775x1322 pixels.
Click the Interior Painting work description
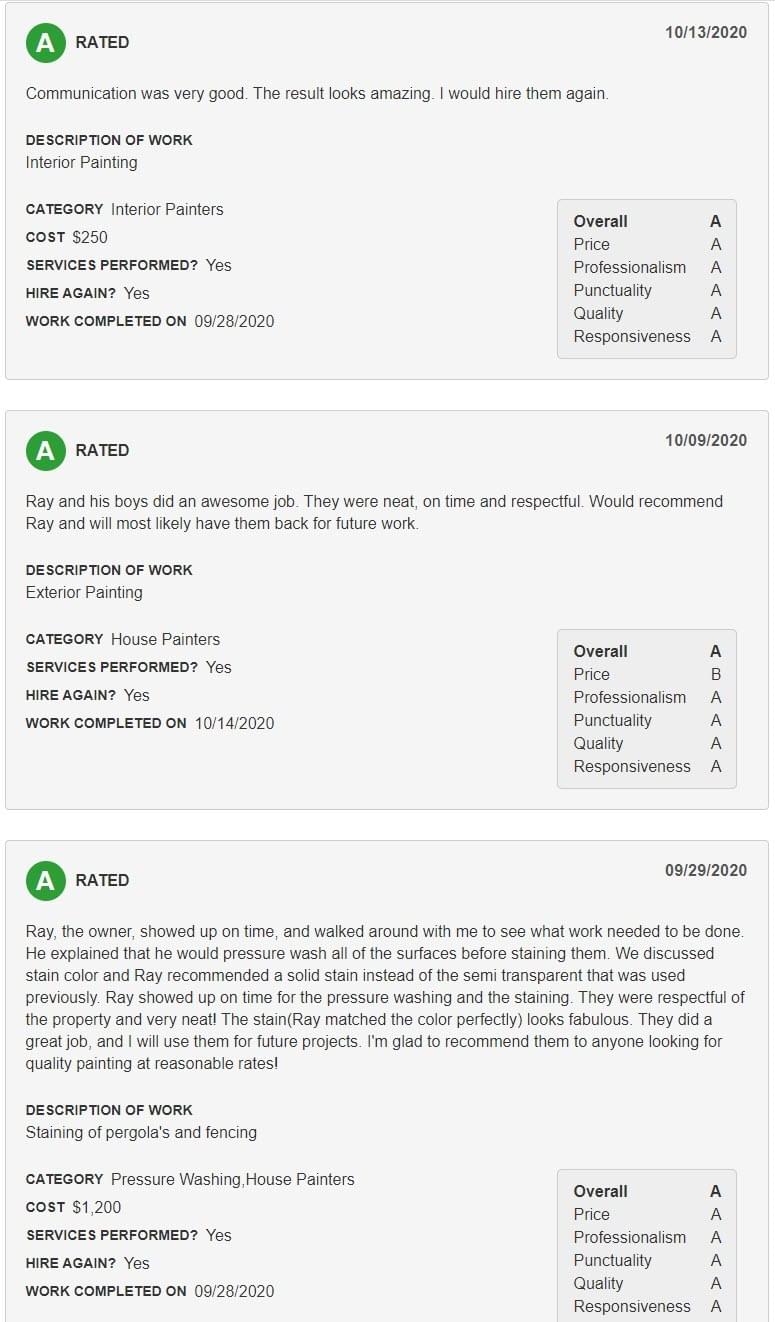tap(81, 162)
